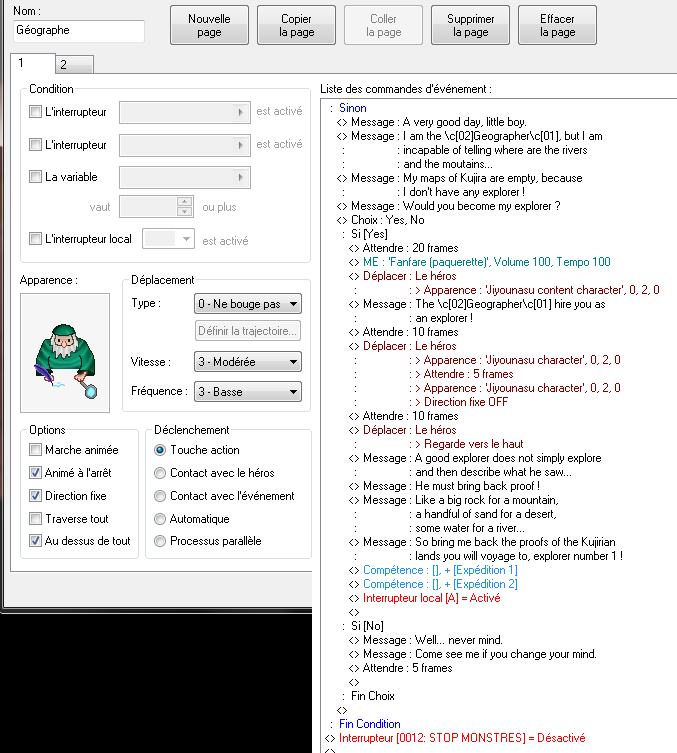Image resolution: width=677 pixels, height=753 pixels.
Task: Select Automatique trigger
Action: click(x=160, y=519)
